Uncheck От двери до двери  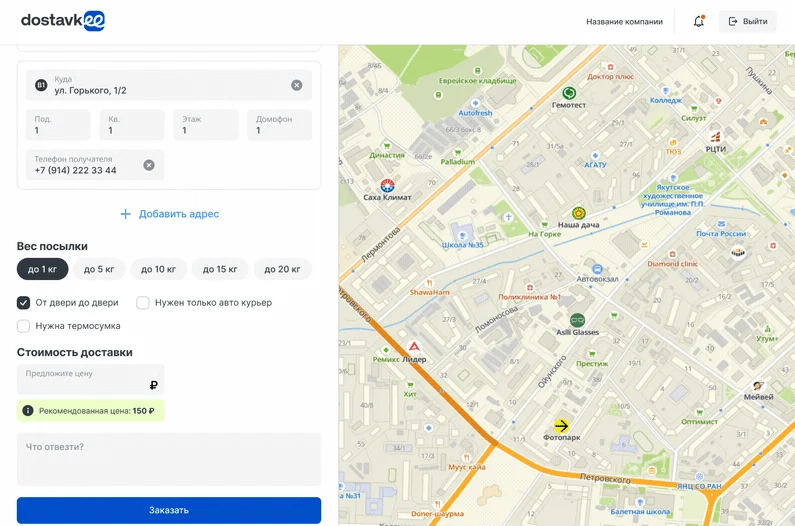[x=23, y=303]
